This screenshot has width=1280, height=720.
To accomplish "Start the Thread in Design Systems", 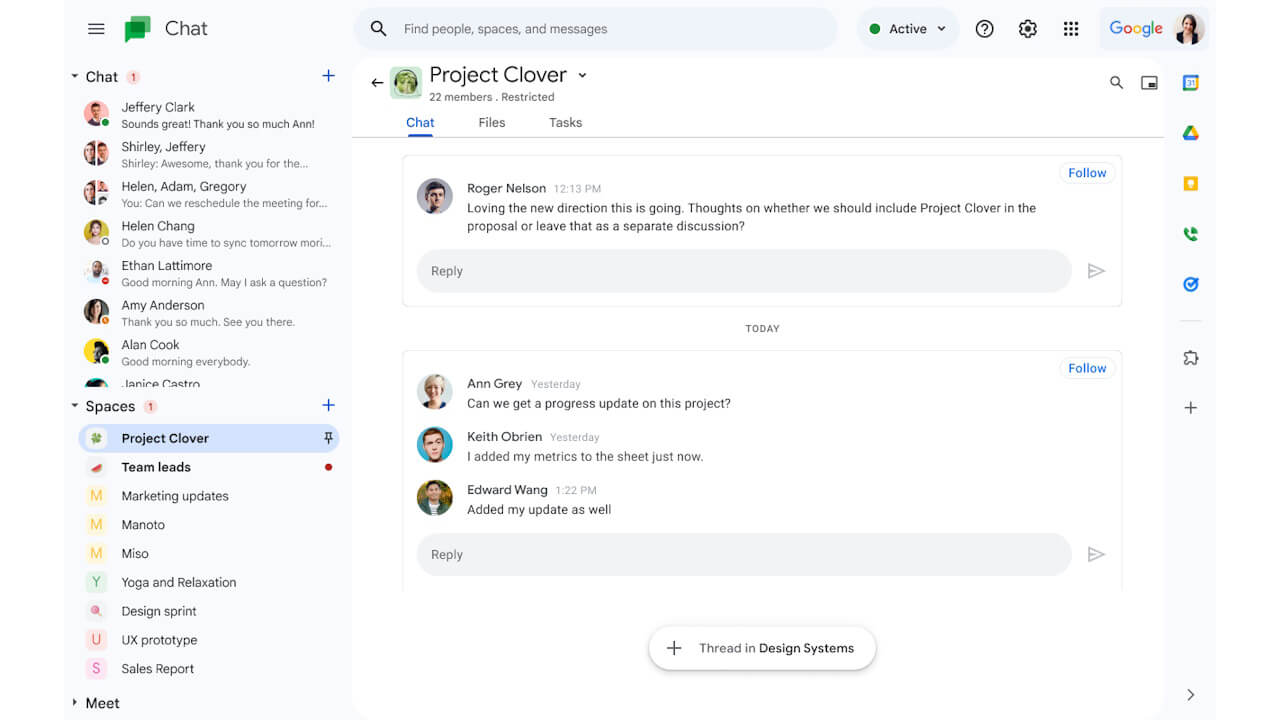I will 762,648.
